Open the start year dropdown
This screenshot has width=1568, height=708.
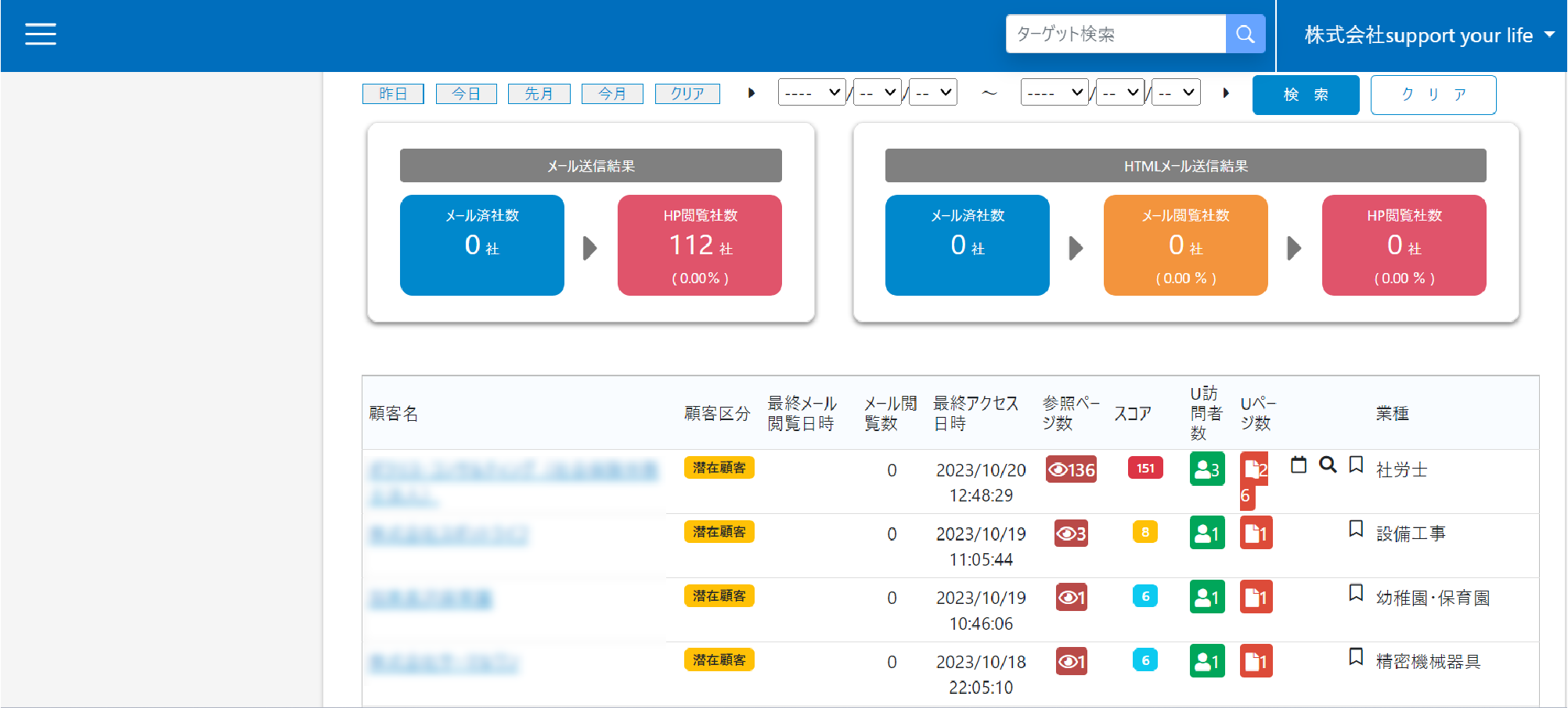(x=812, y=92)
